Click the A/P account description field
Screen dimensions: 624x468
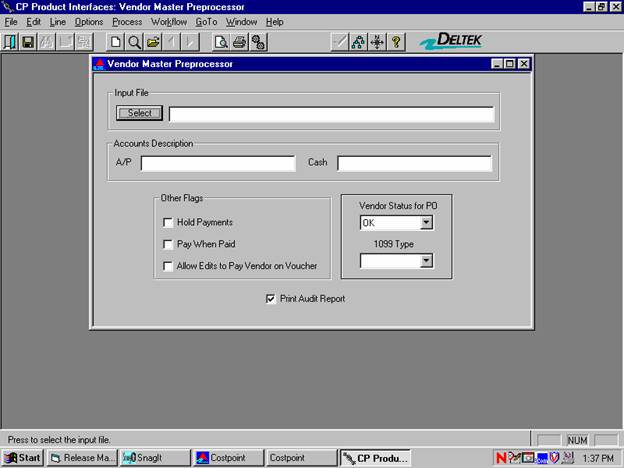[218, 163]
